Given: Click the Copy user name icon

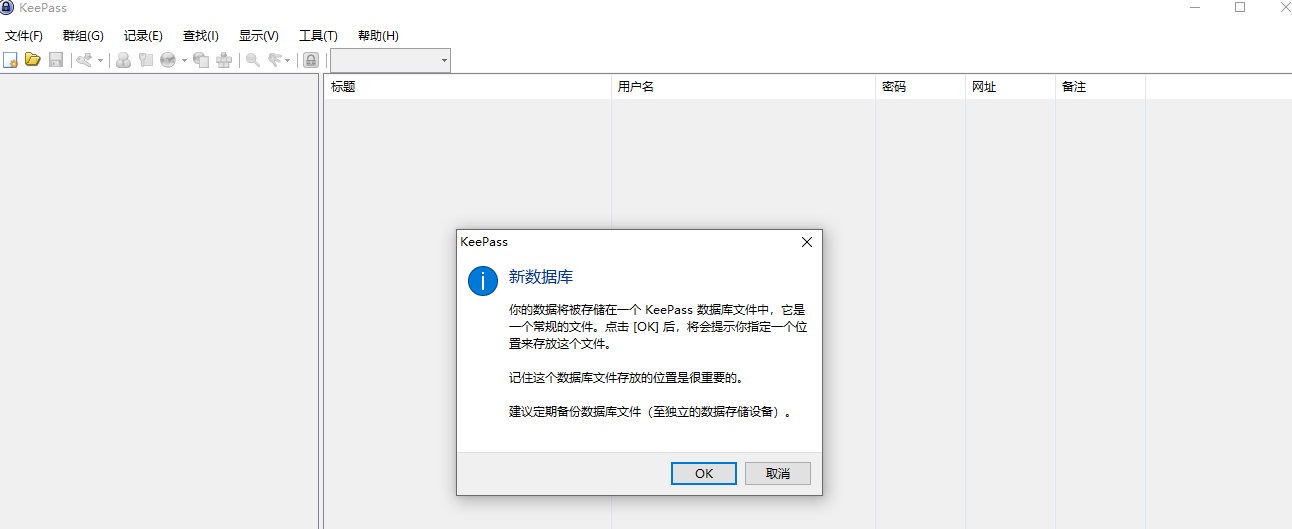Looking at the screenshot, I should (x=123, y=60).
